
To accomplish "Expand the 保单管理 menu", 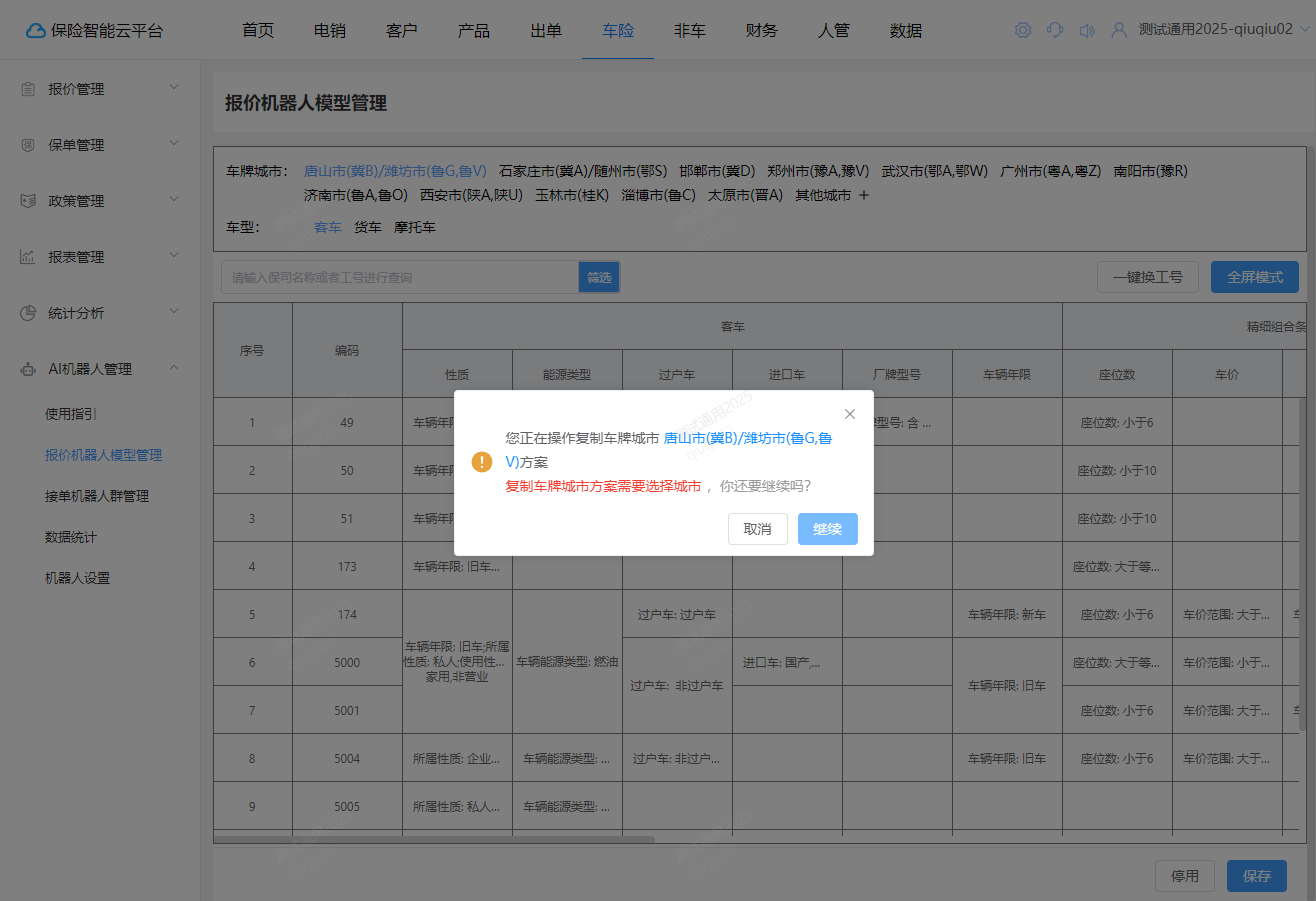I will [174, 144].
